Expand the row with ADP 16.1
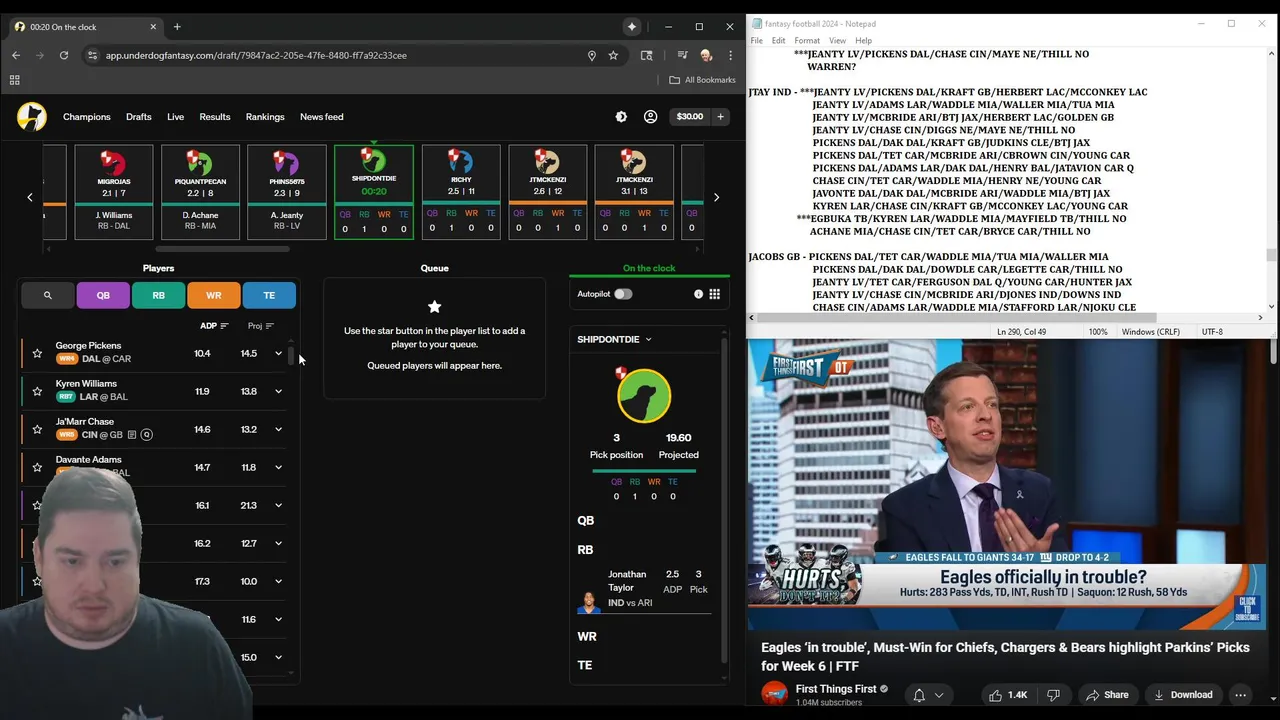Screen dimensions: 1280x720 279,505
